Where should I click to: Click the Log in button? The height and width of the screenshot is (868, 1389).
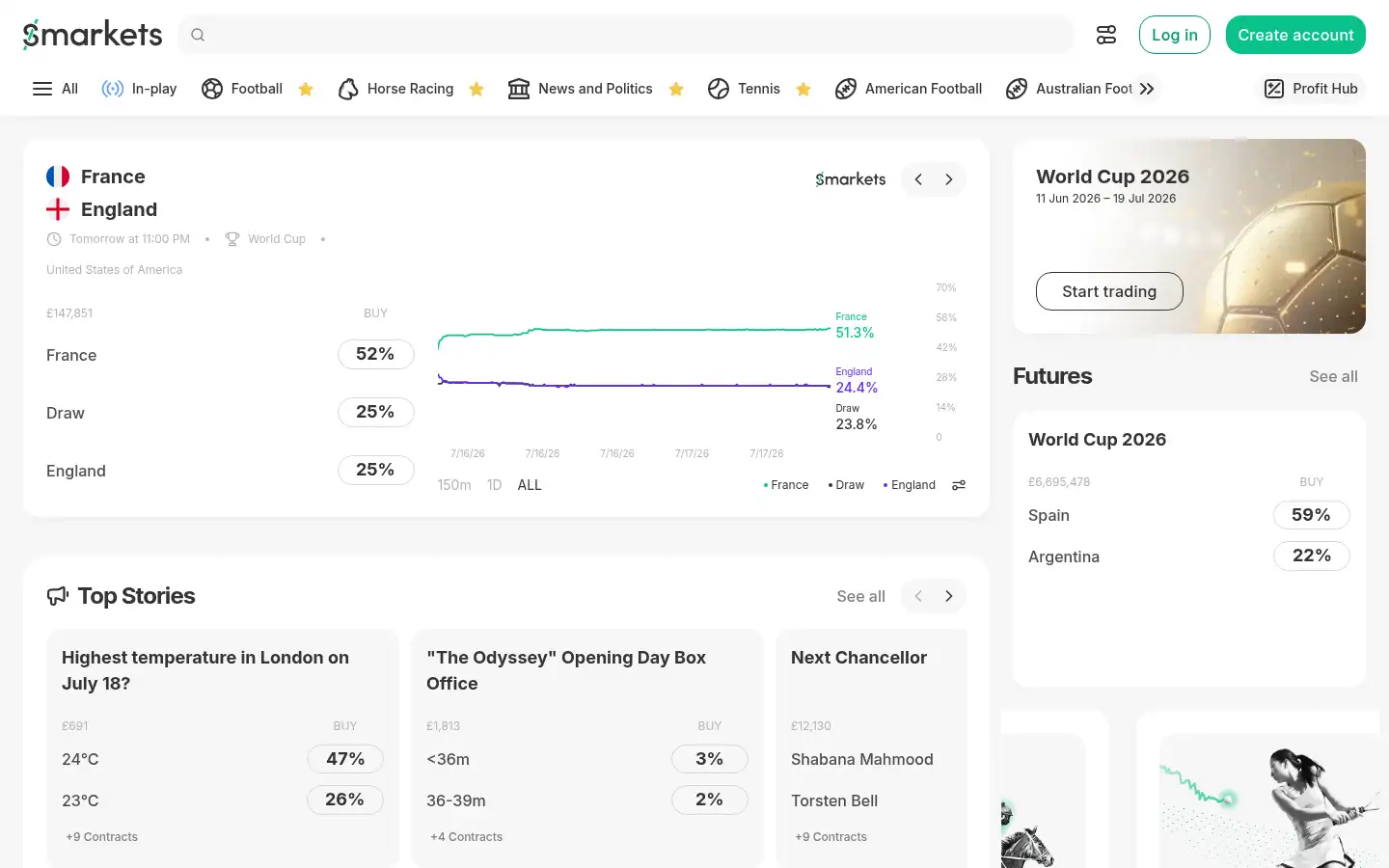(x=1174, y=35)
